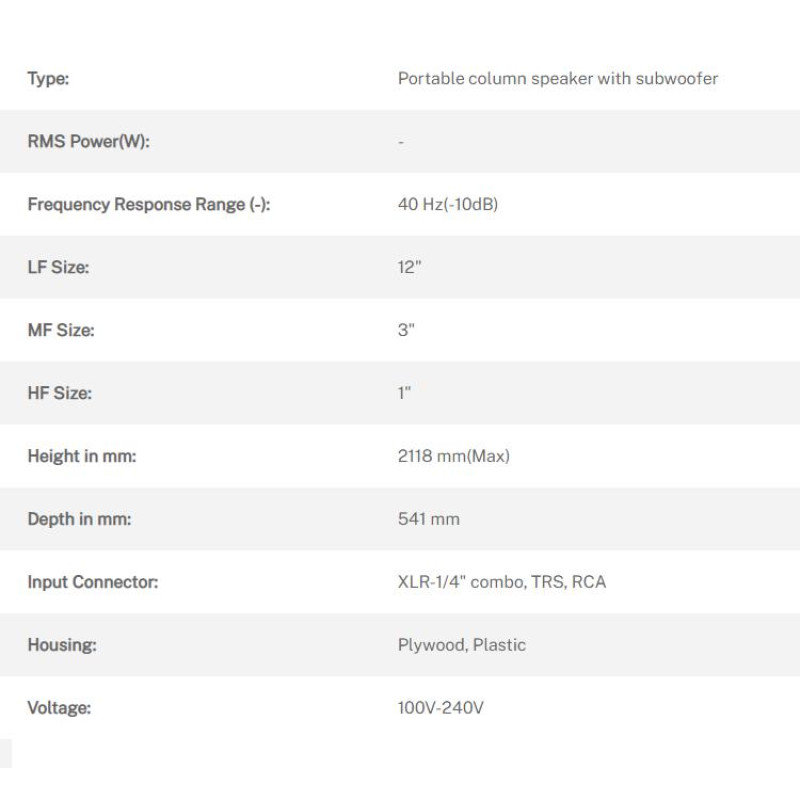Click the 'Housing:' label

point(62,645)
